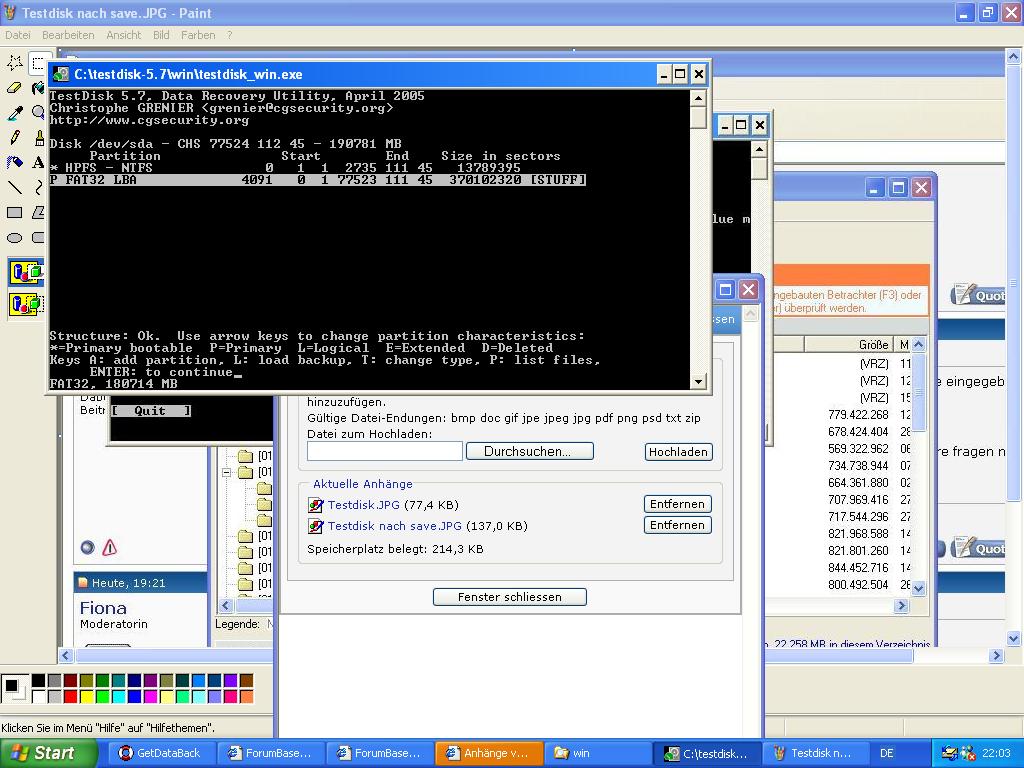
Task: Click the username Fiona
Action: click(103, 608)
